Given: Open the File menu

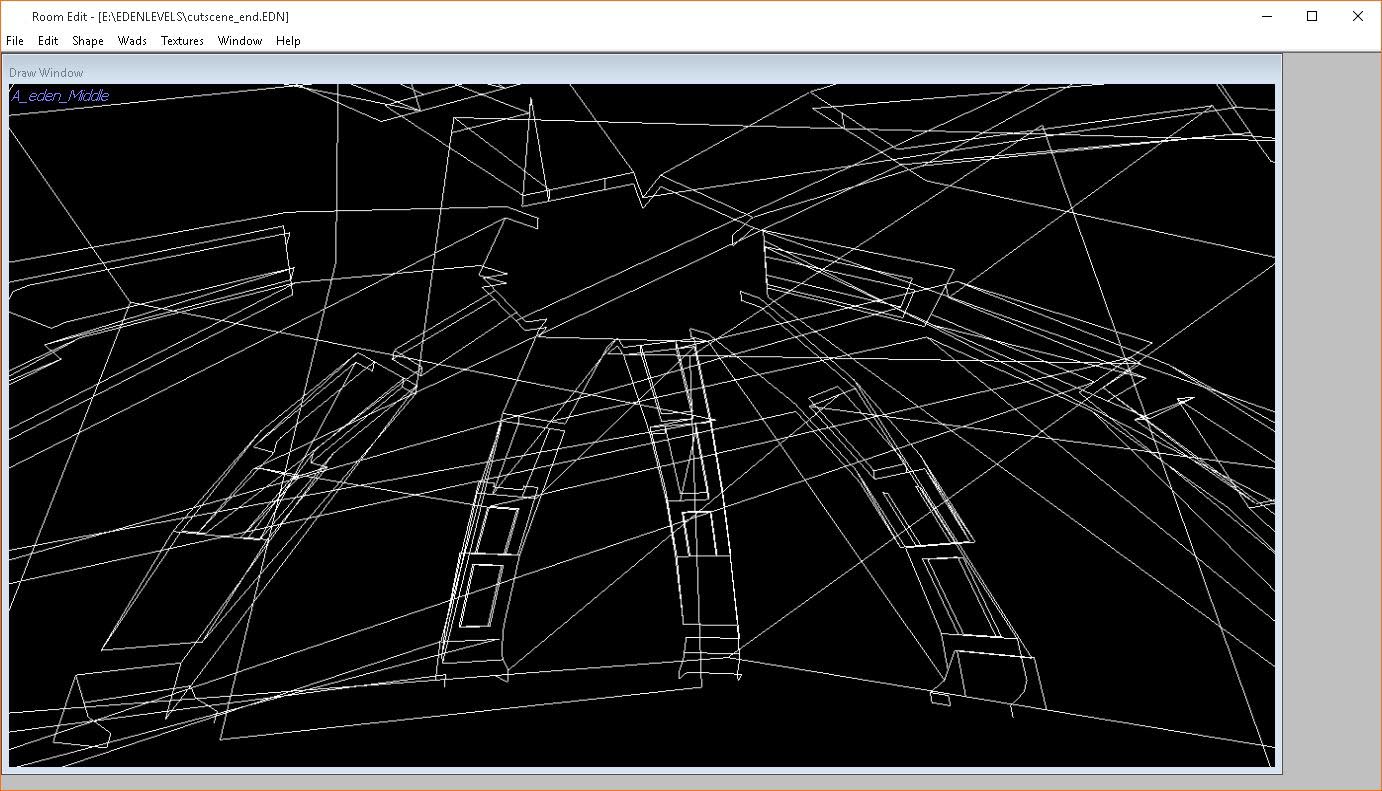Looking at the screenshot, I should (x=15, y=41).
